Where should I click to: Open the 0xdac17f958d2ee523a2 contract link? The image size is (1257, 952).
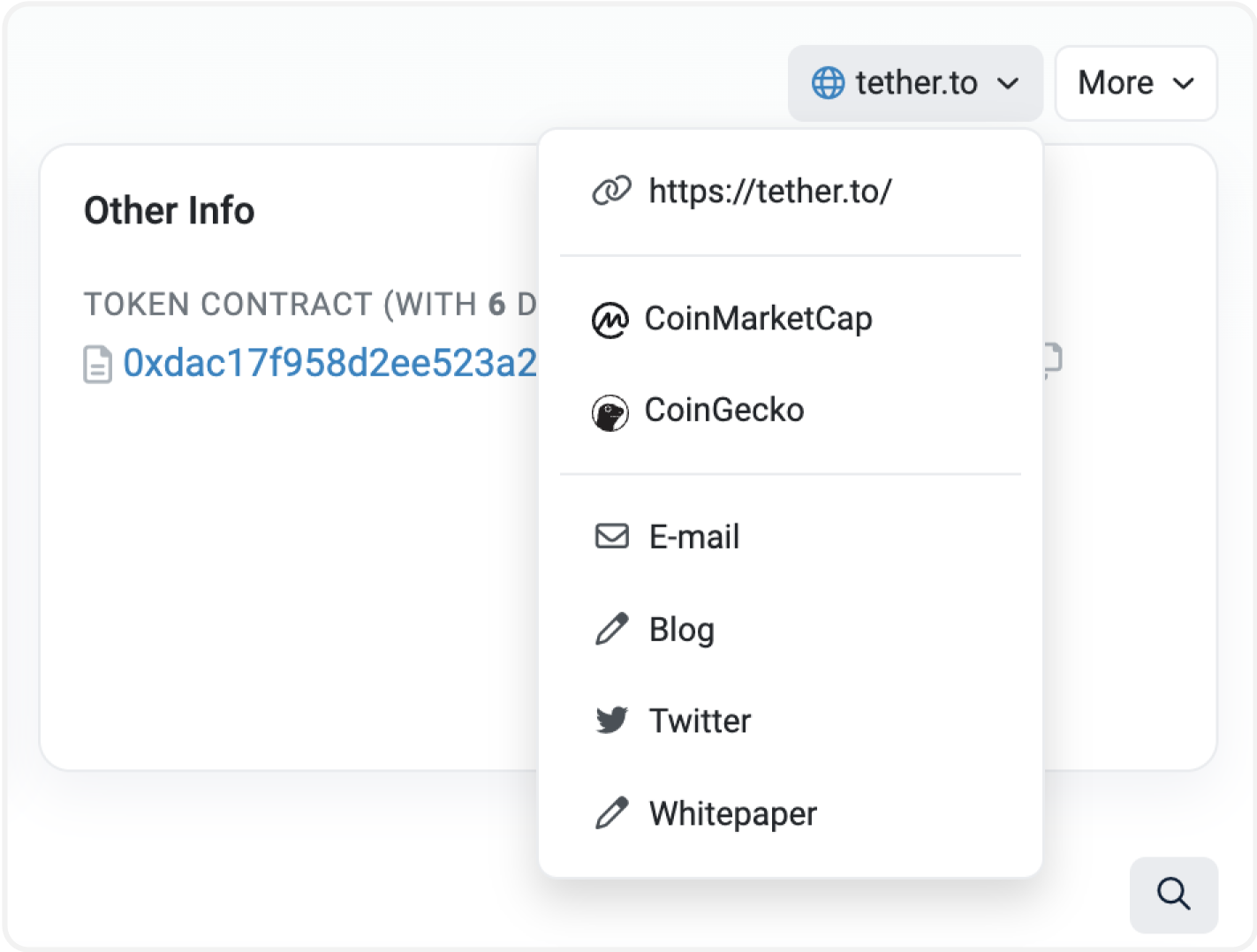point(329,363)
